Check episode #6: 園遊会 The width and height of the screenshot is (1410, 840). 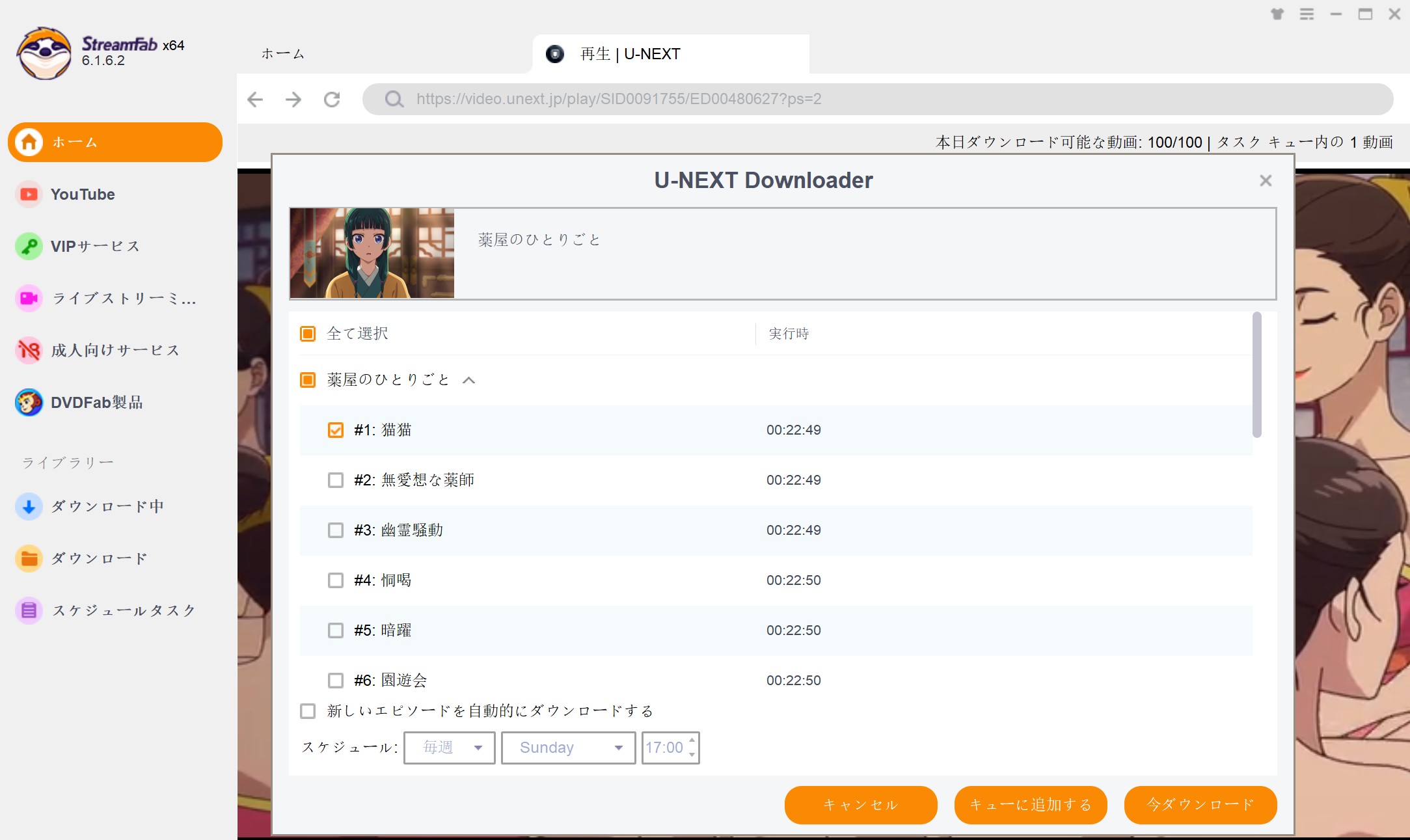[x=336, y=681]
